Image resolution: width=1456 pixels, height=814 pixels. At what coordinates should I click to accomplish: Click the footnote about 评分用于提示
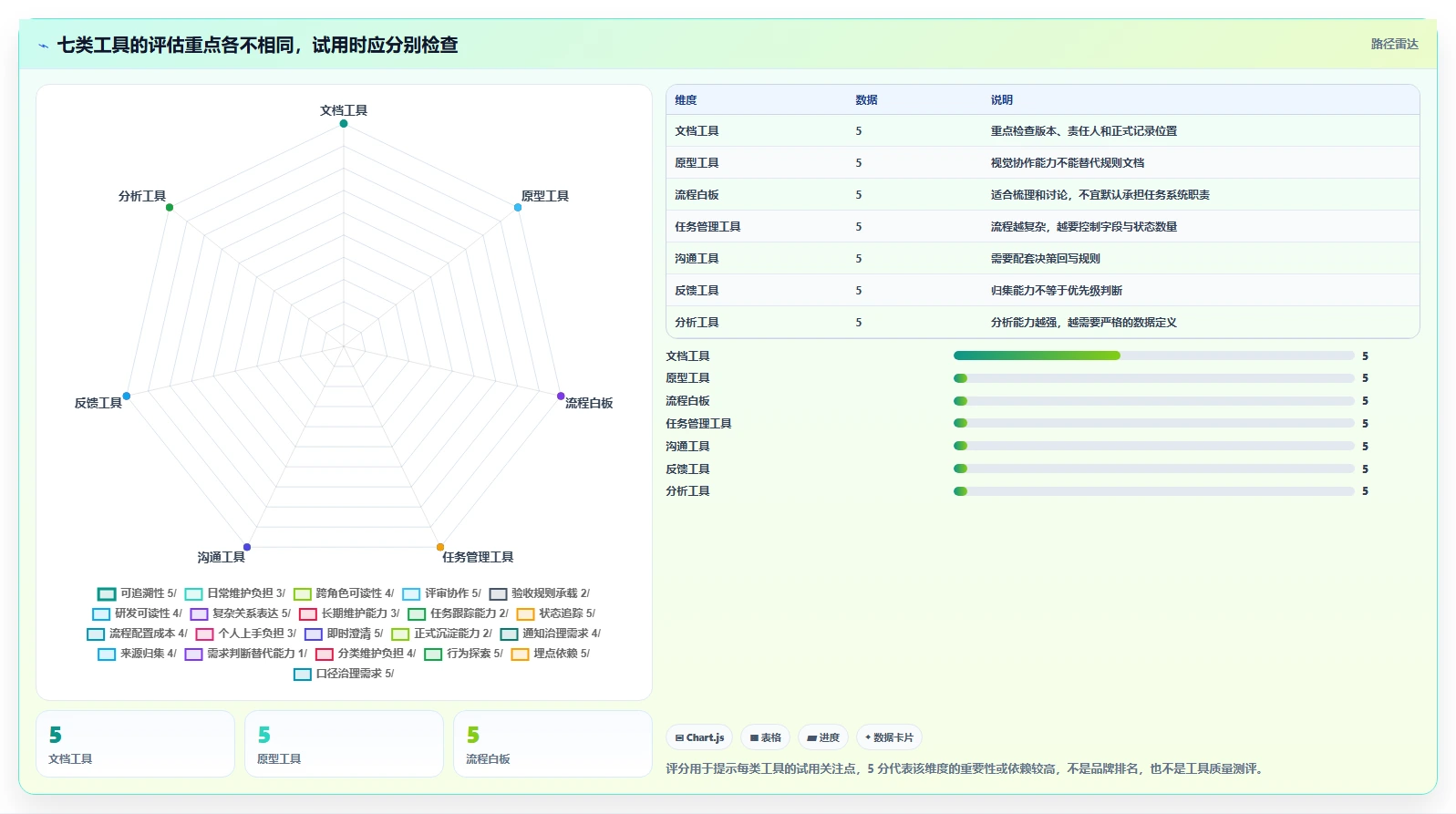966,769
